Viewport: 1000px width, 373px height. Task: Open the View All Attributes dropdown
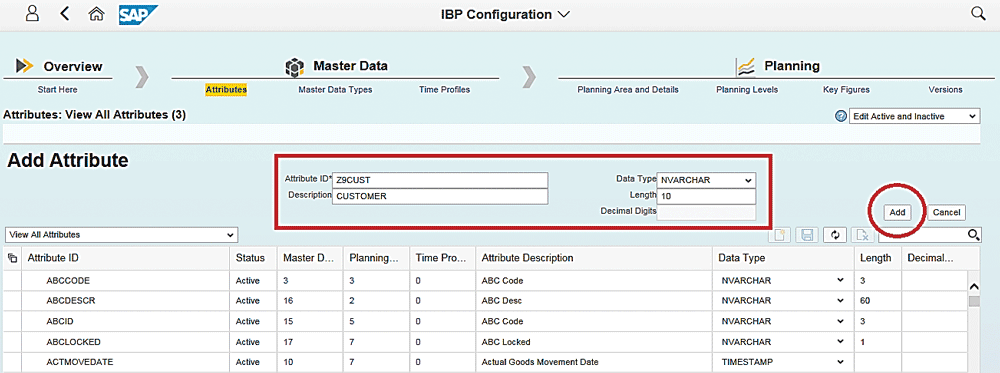pos(121,235)
